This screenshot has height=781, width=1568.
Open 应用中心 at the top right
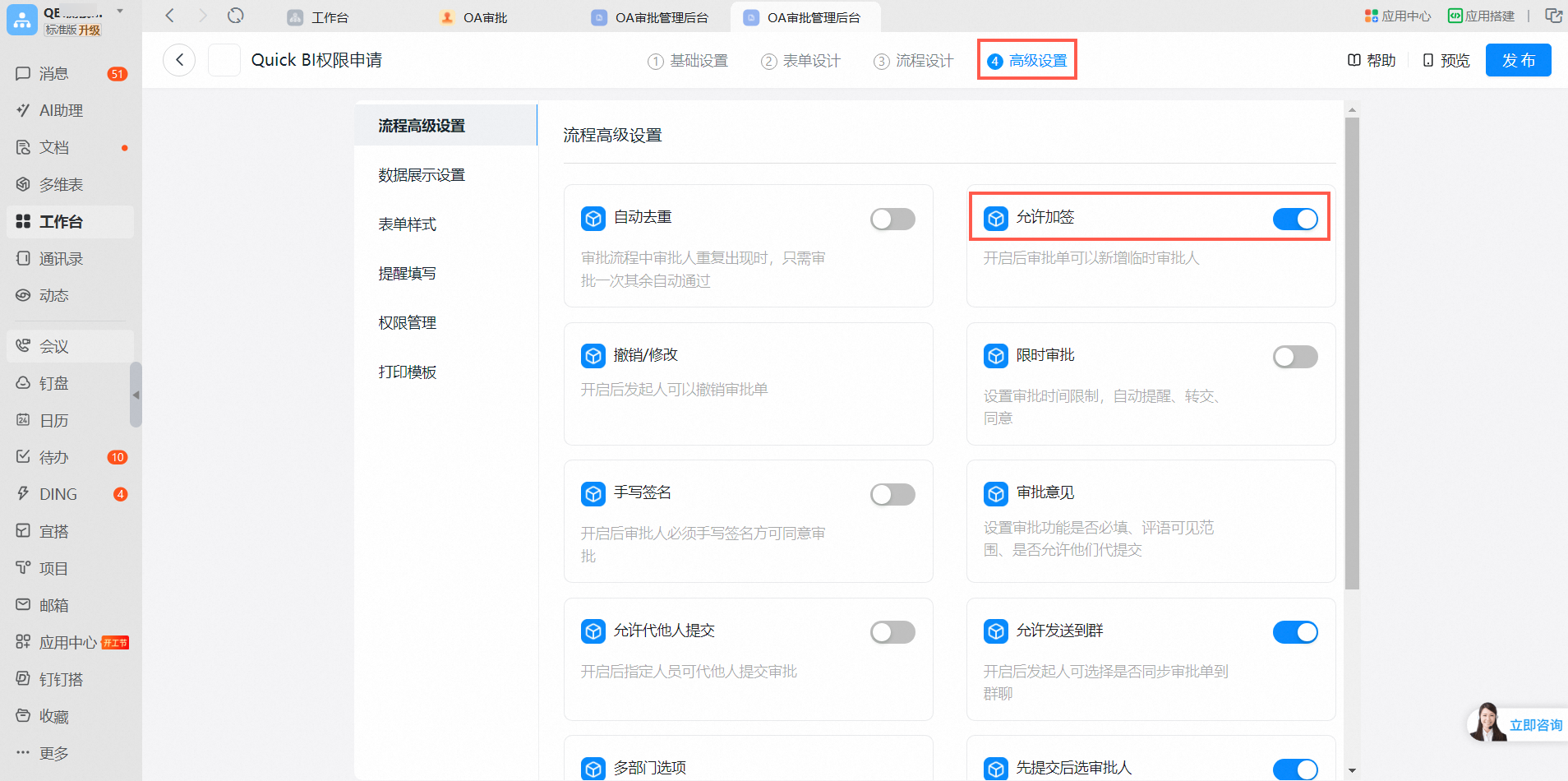click(1398, 16)
